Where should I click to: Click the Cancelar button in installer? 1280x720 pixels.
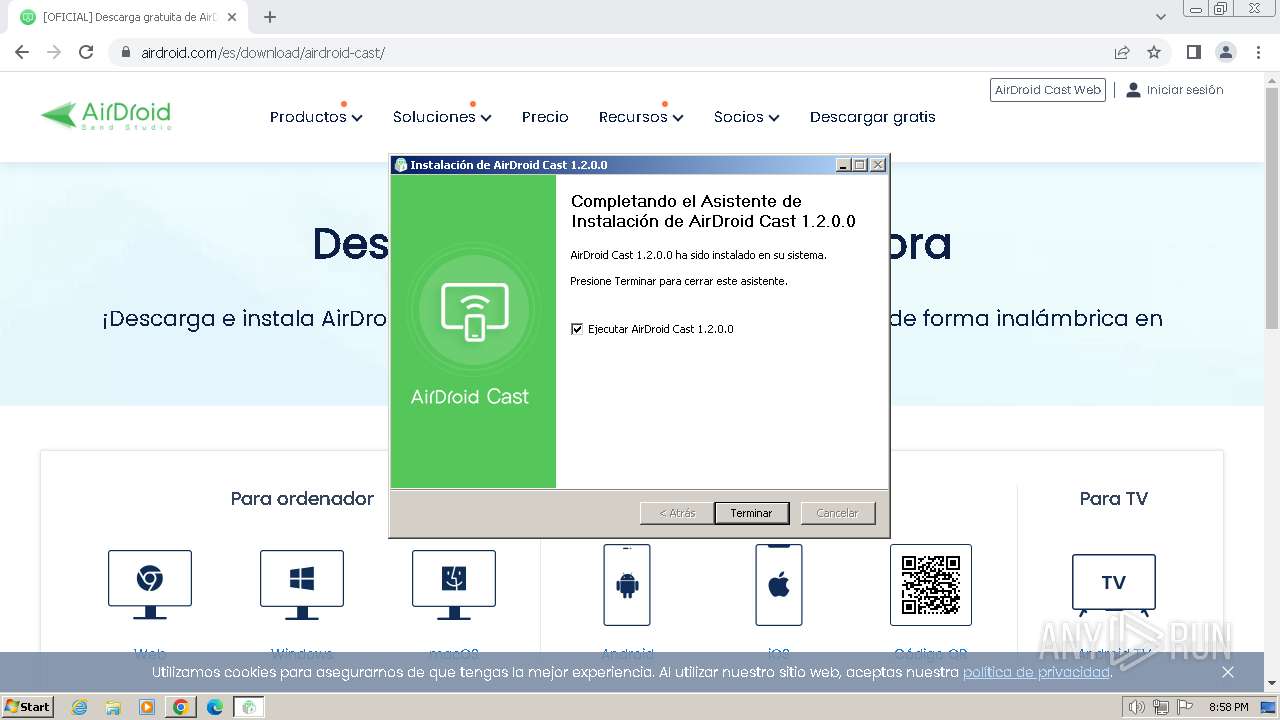click(x=838, y=513)
